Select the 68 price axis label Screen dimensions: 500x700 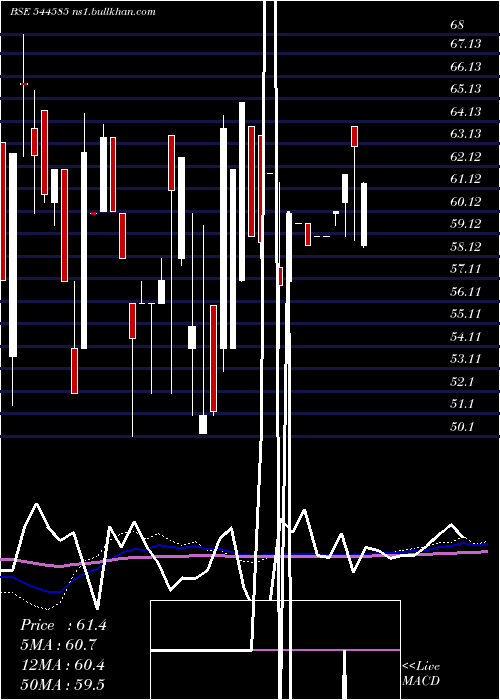point(457,25)
